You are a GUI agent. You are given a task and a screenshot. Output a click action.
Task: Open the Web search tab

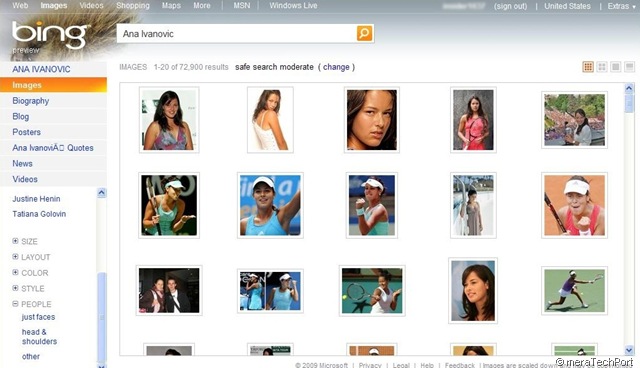click(x=20, y=6)
